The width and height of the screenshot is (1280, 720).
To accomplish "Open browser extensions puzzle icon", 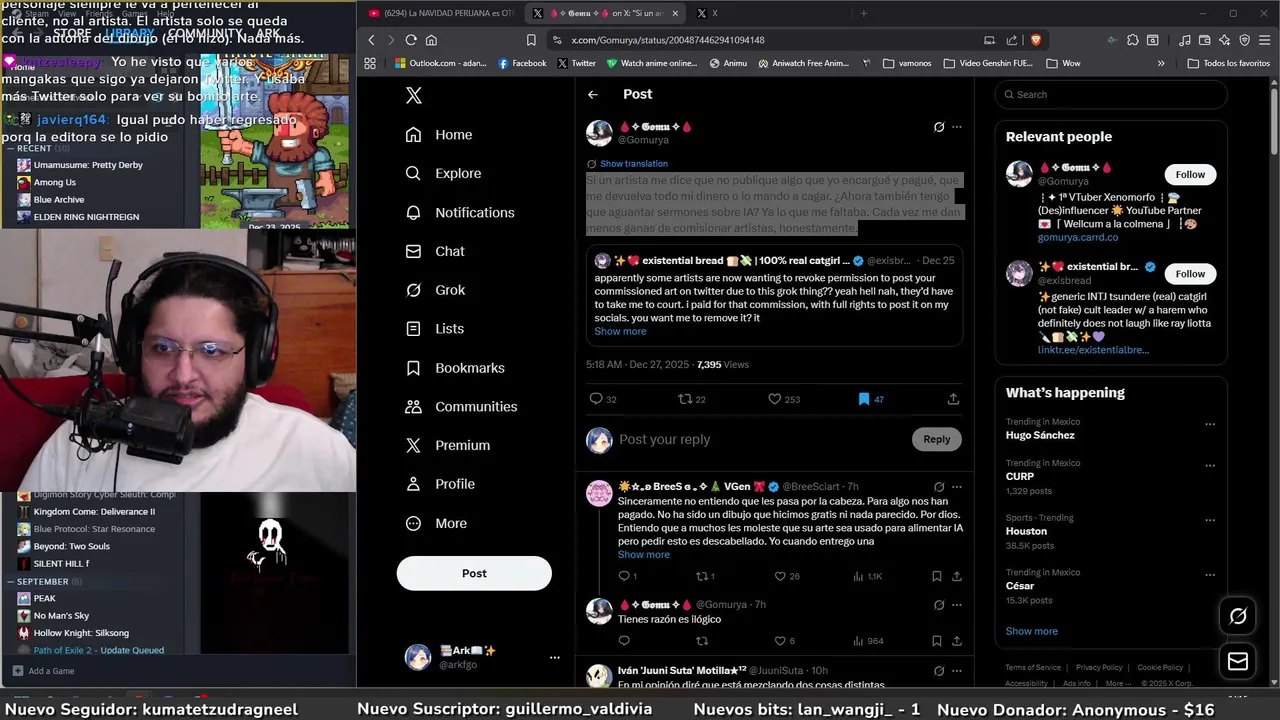I will coord(1132,40).
